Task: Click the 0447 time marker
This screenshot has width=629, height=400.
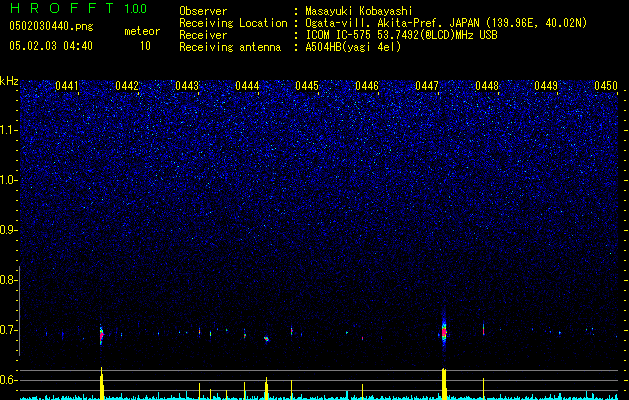Action: pos(427,86)
